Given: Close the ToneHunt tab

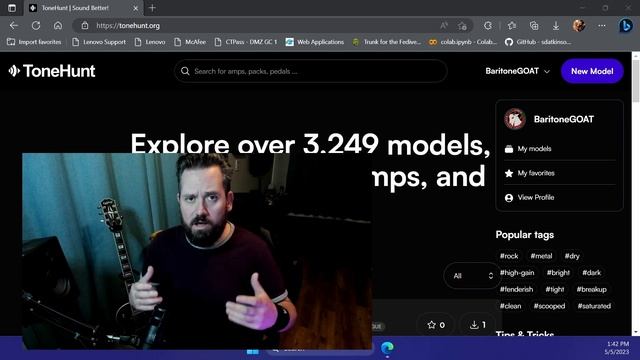Looking at the screenshot, I should point(136,8).
